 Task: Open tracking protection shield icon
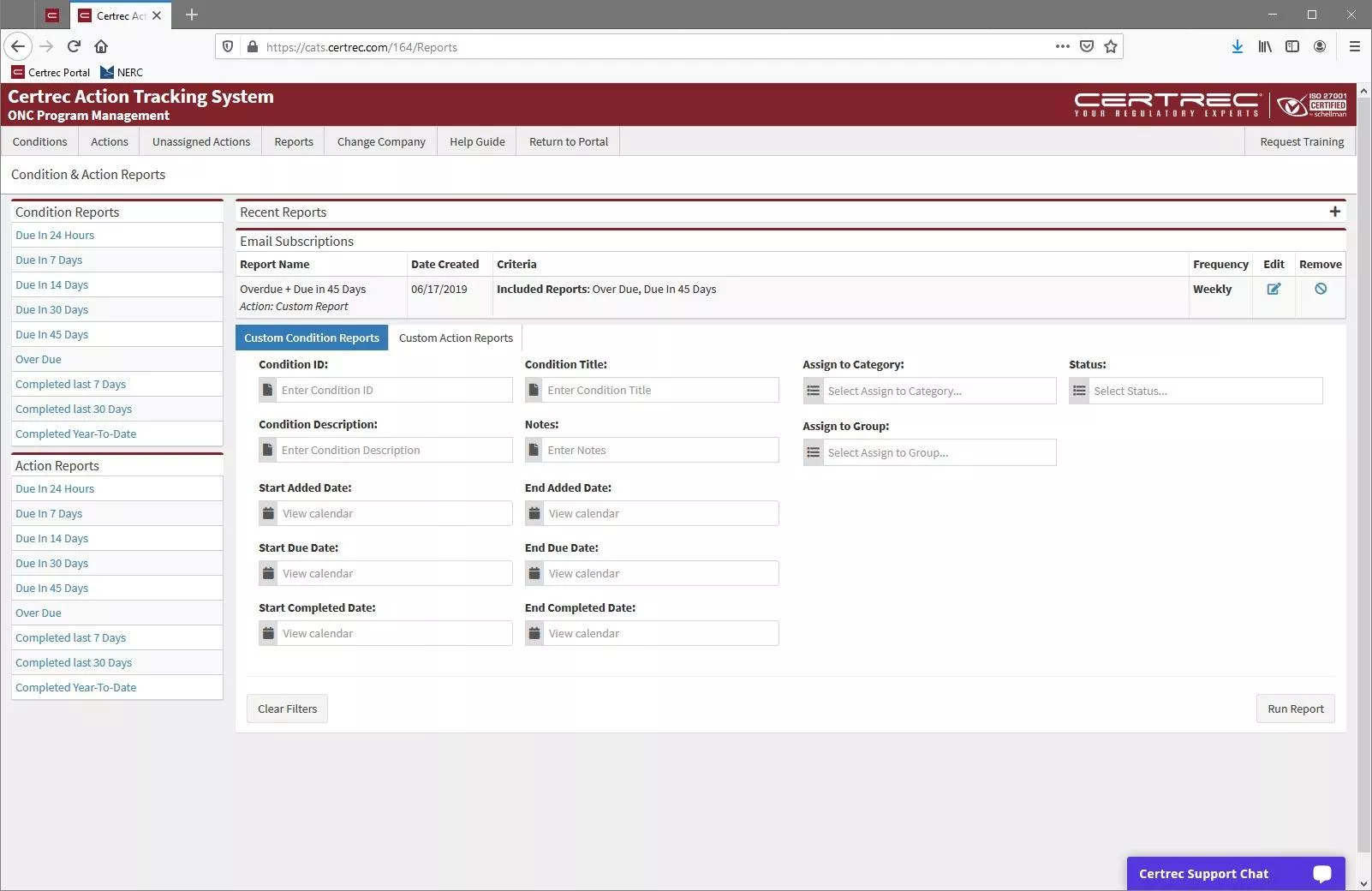(x=228, y=46)
